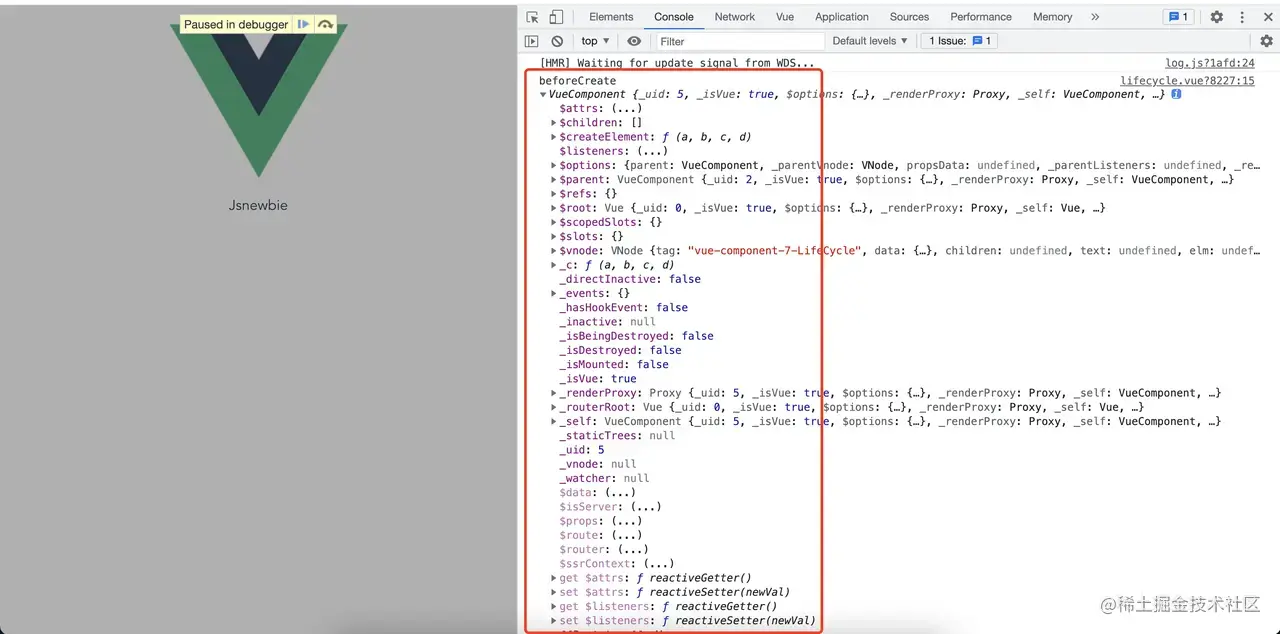Open the top context dropdown

click(x=595, y=41)
